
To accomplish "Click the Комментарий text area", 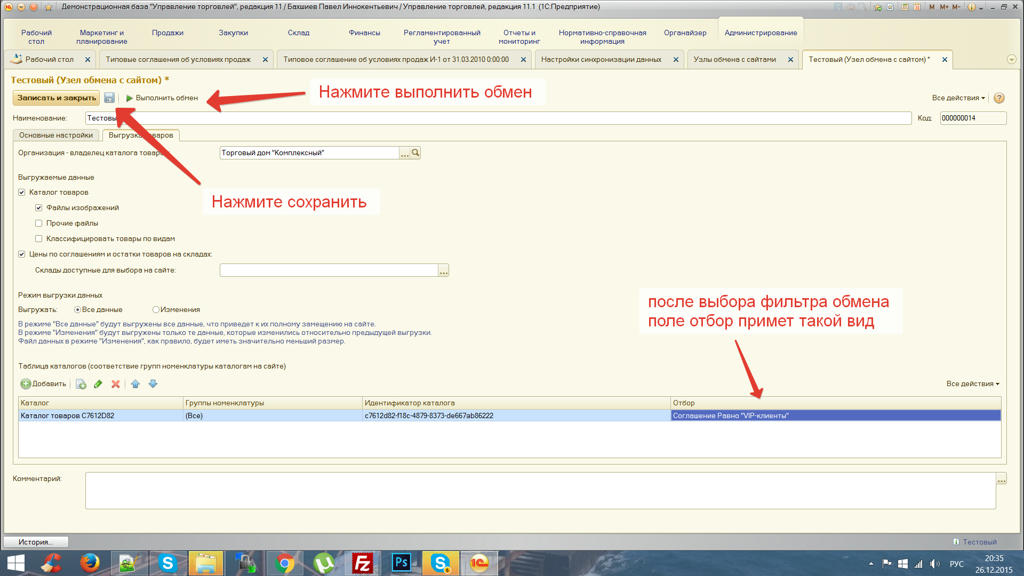I will 540,491.
